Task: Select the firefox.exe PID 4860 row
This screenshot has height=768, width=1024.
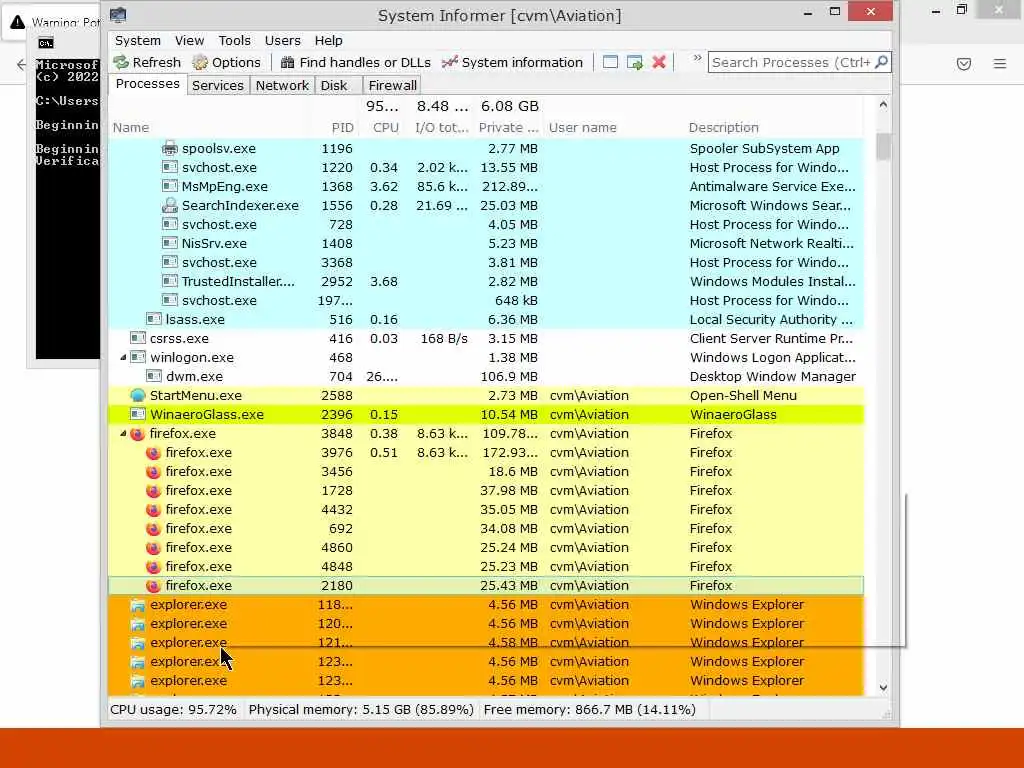Action: tap(486, 547)
